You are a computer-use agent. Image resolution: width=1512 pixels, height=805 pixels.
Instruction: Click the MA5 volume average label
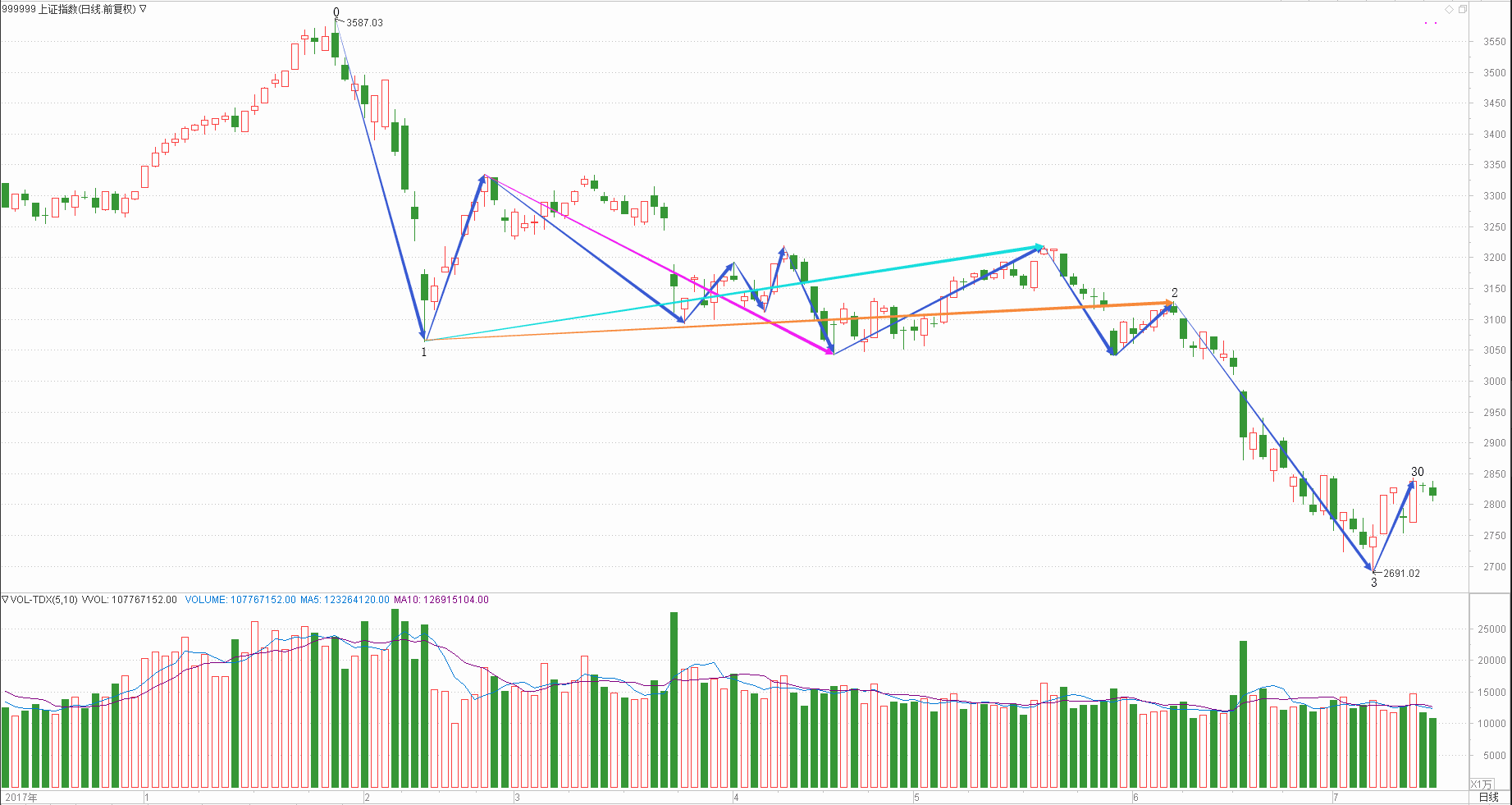coord(345,600)
